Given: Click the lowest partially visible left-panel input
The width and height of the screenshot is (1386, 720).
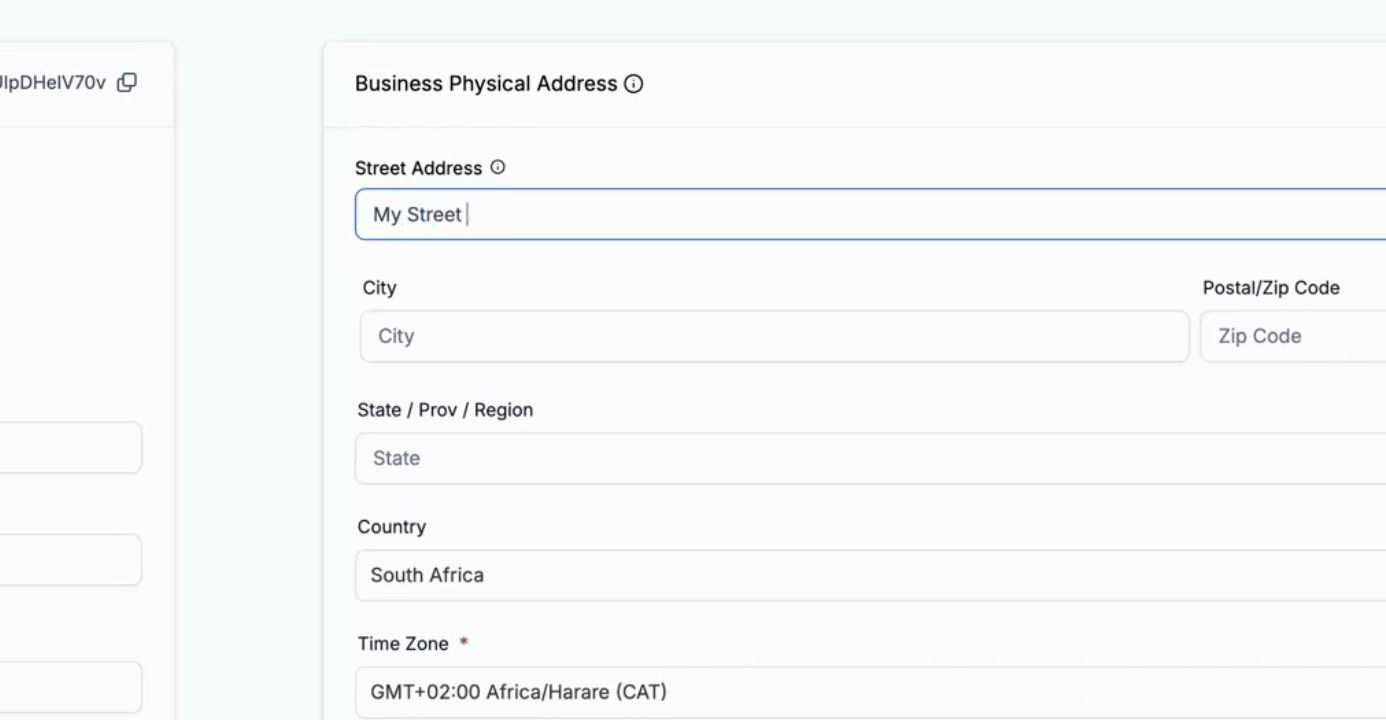Looking at the screenshot, I should click(70, 687).
